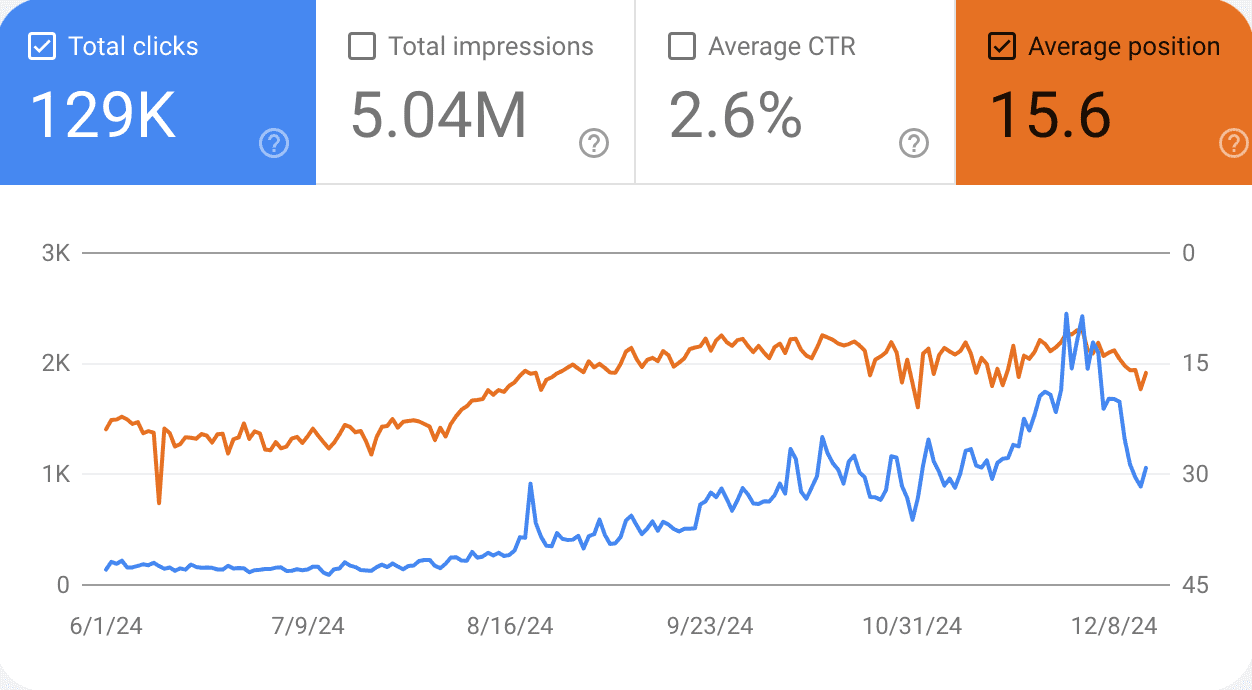1252x690 pixels.
Task: Click the 5.04M impressions value
Action: [438, 115]
